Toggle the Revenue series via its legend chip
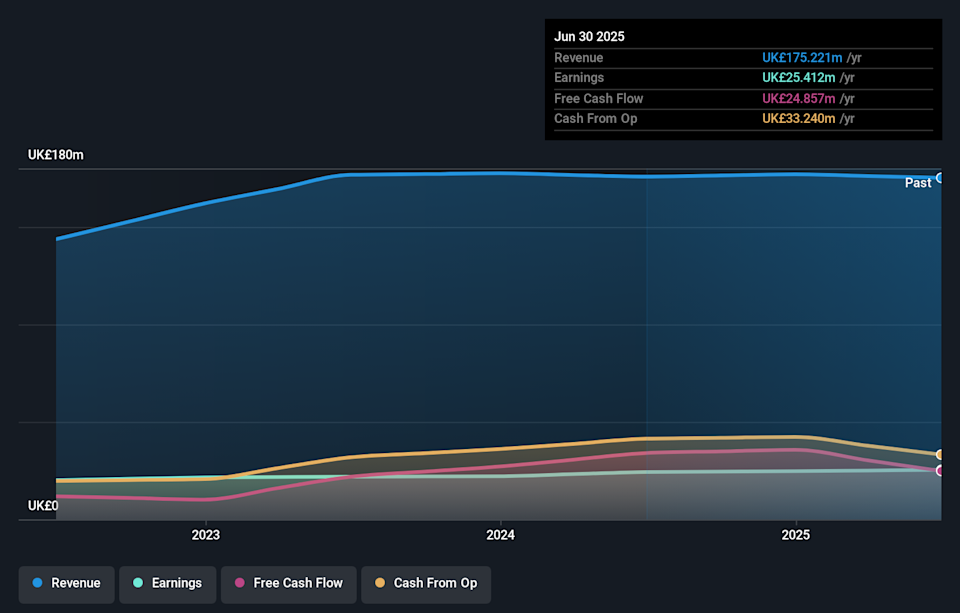Screen dimensions: 960x613 (x=66, y=583)
